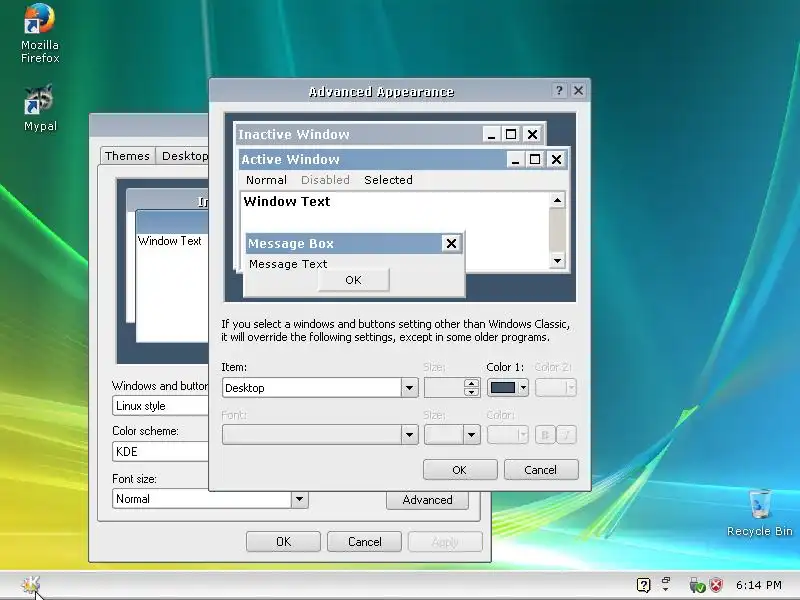Viewport: 800px width, 600px height.
Task: Click Window Text in Display Properties preview
Action: pyautogui.click(x=169, y=241)
